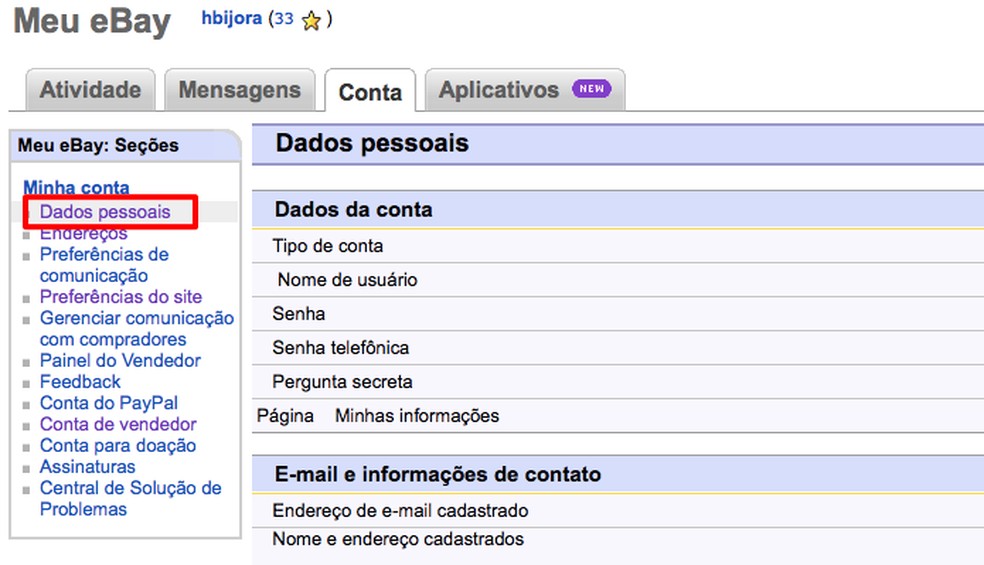Click the Meu eBay: Seções panel title
The width and height of the screenshot is (984, 565).
tap(98, 146)
